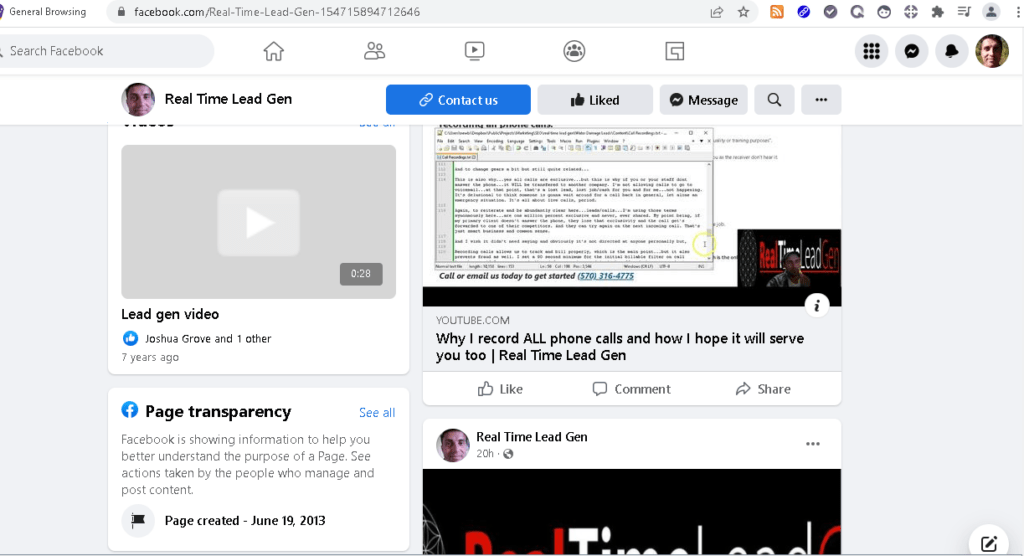Click the checkmark circle extension icon
1024x556 pixels.
(830, 12)
